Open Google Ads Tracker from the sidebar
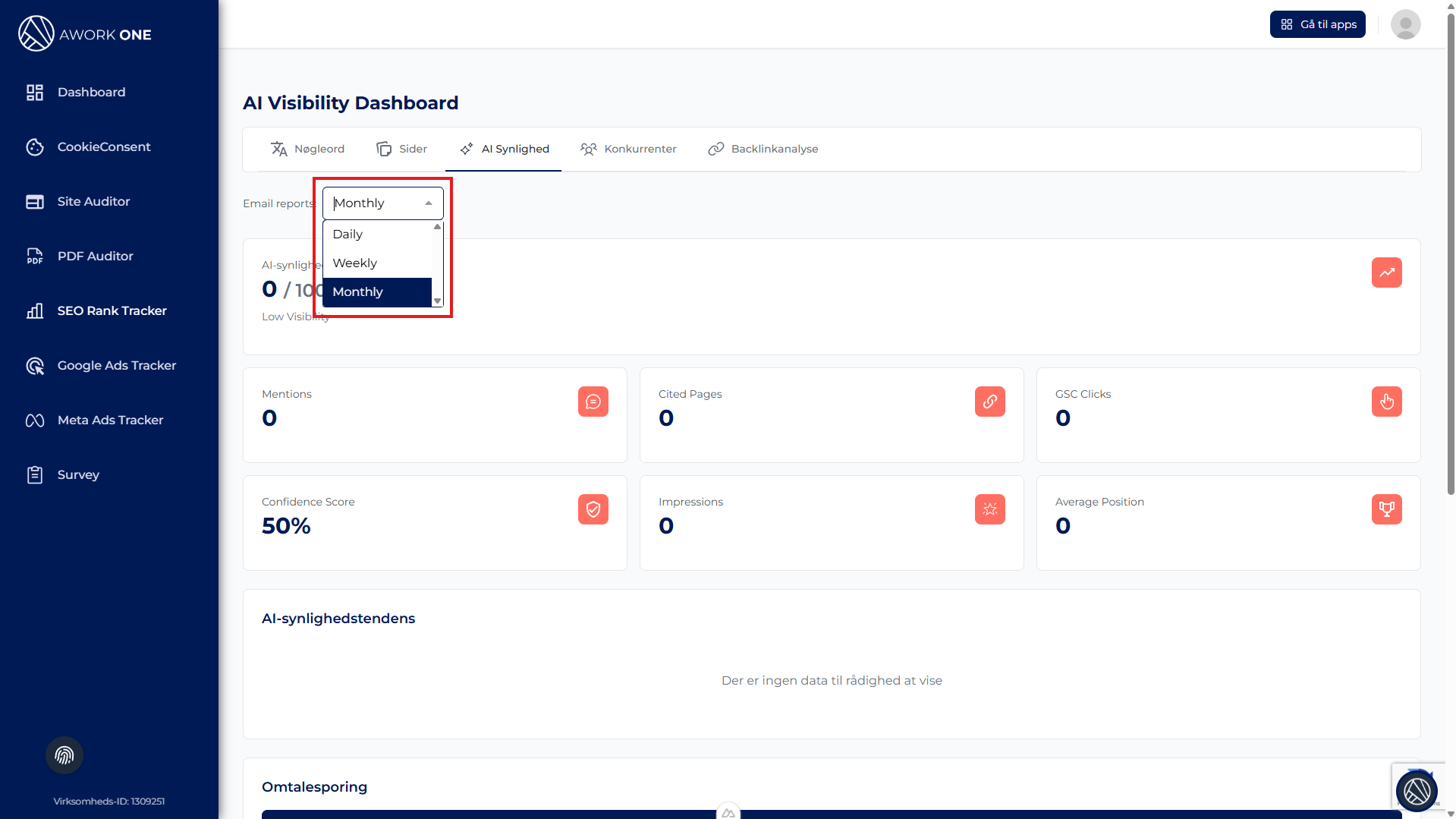The width and height of the screenshot is (1456, 819). pyautogui.click(x=116, y=365)
